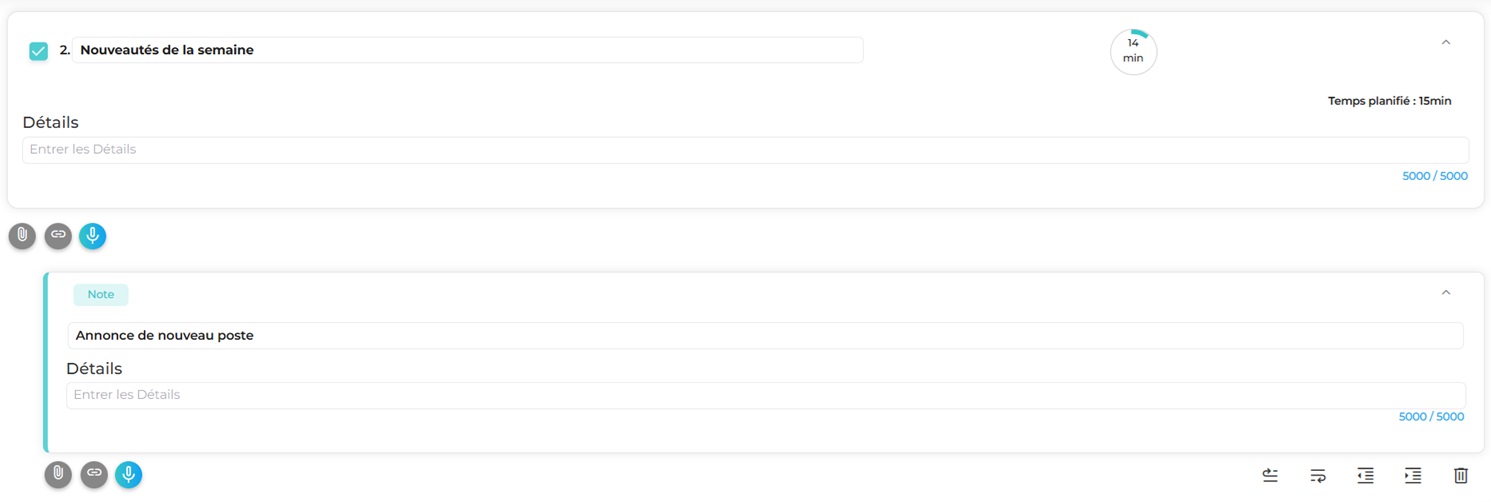
Task: Click the decrease indent icon
Action: point(1365,476)
